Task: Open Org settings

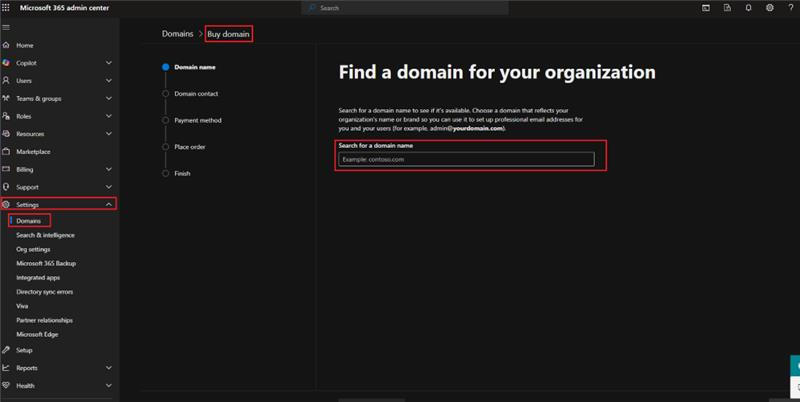Action: [x=33, y=249]
